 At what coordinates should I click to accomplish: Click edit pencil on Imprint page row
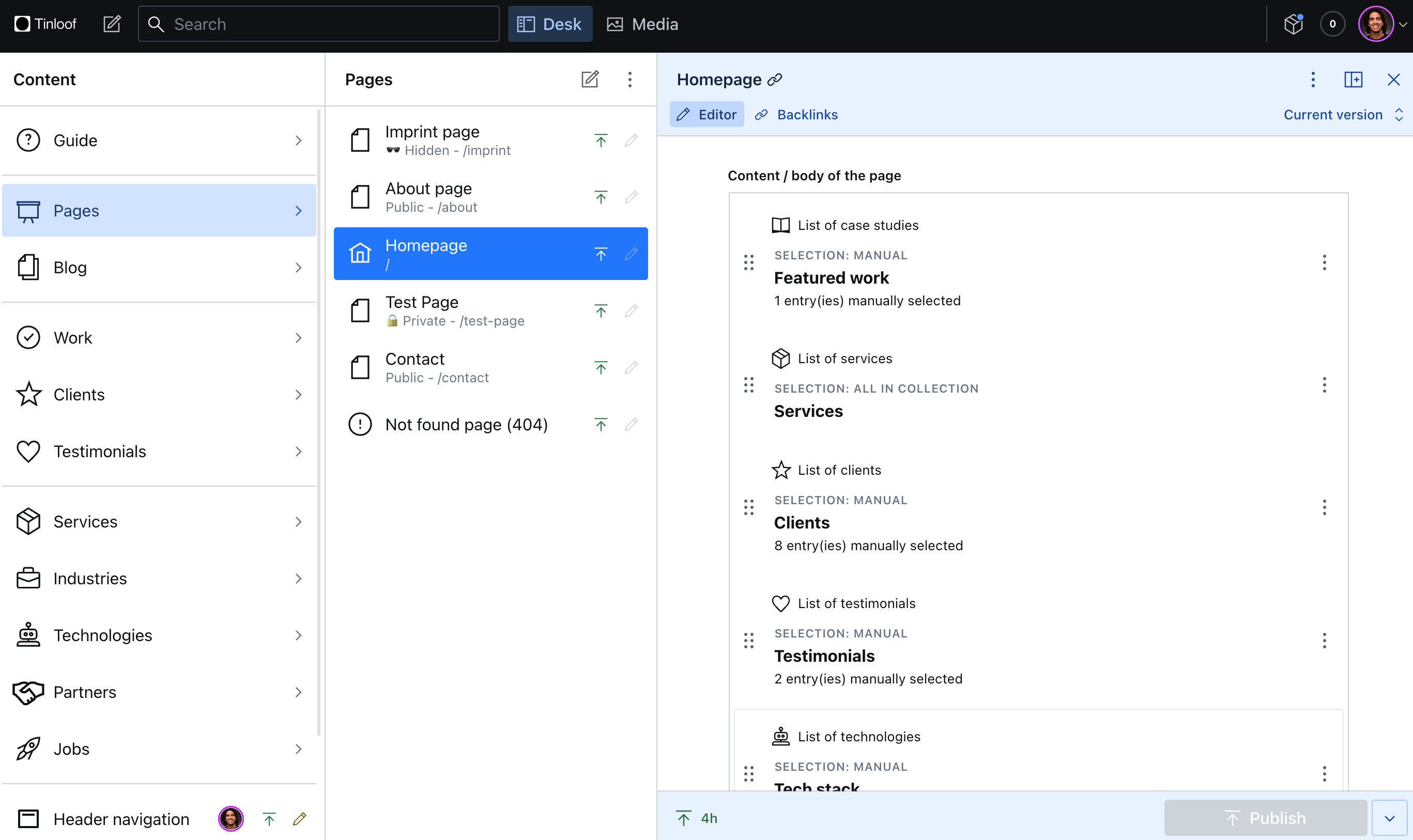point(631,140)
